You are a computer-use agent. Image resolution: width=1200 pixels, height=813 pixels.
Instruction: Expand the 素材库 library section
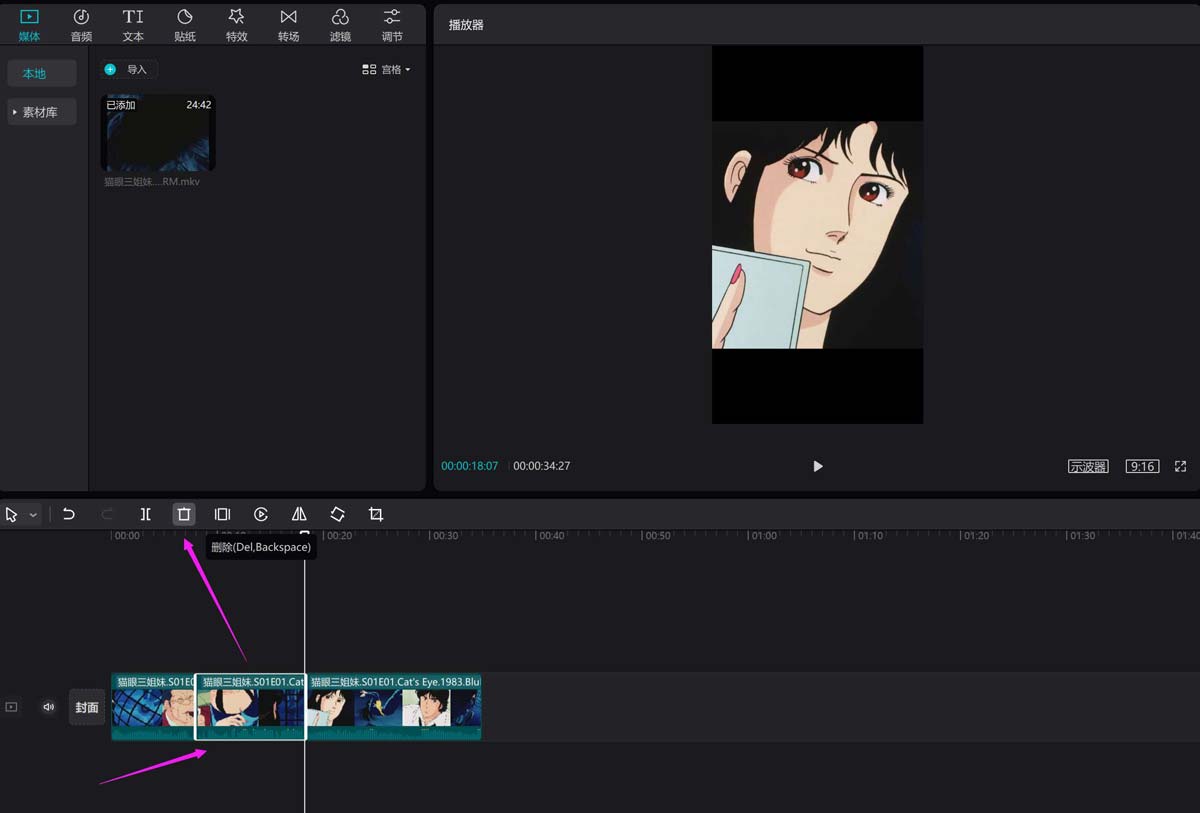coord(41,112)
